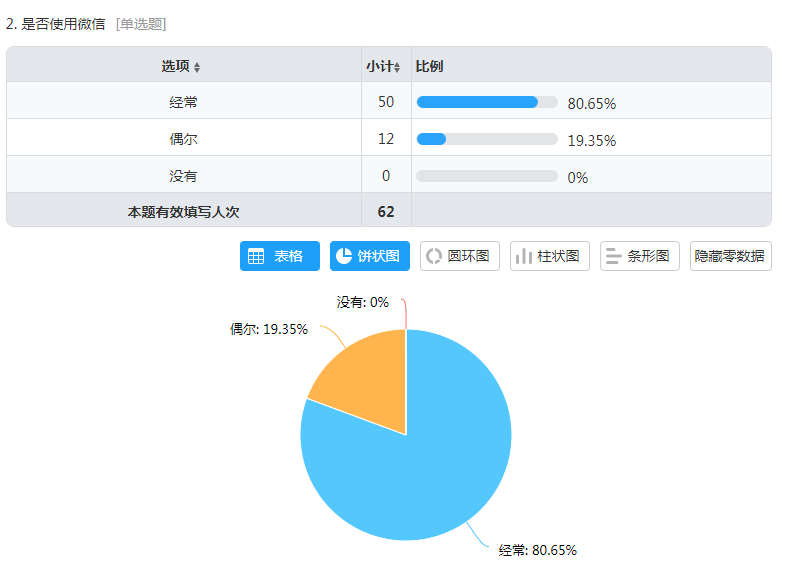
Task: Switch to the 柱状图 column chart view
Action: tap(550, 256)
